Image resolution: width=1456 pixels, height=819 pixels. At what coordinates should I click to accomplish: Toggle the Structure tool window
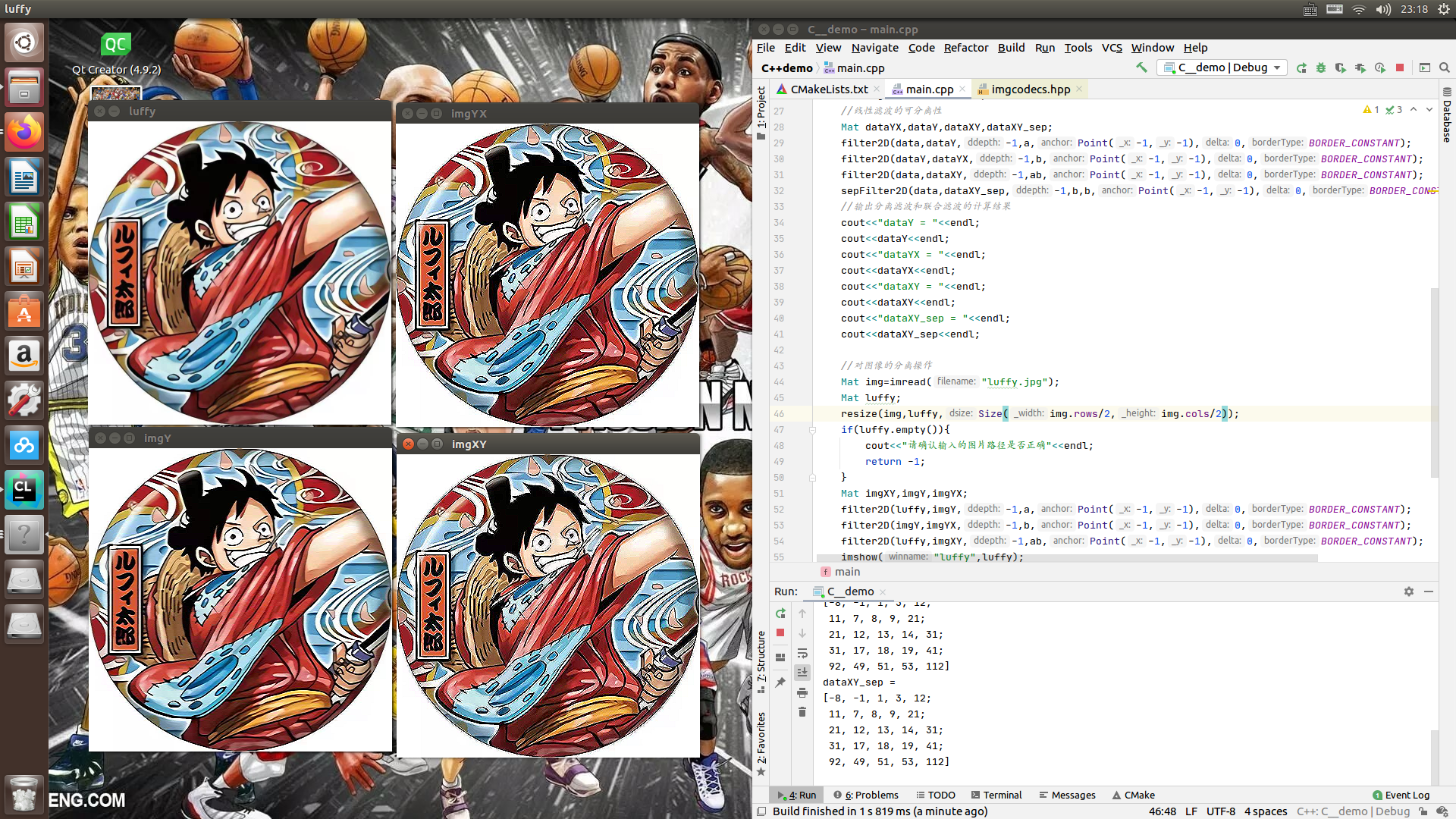click(x=761, y=661)
